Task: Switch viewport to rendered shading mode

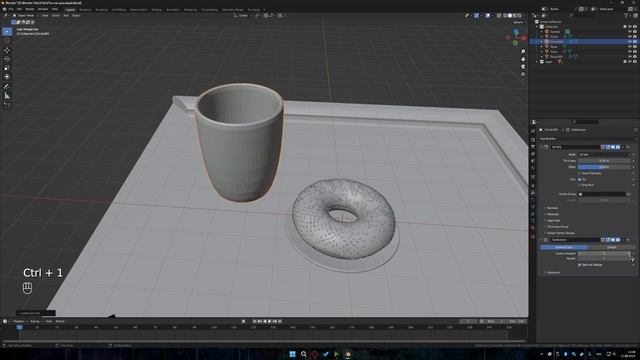Action: [519, 16]
